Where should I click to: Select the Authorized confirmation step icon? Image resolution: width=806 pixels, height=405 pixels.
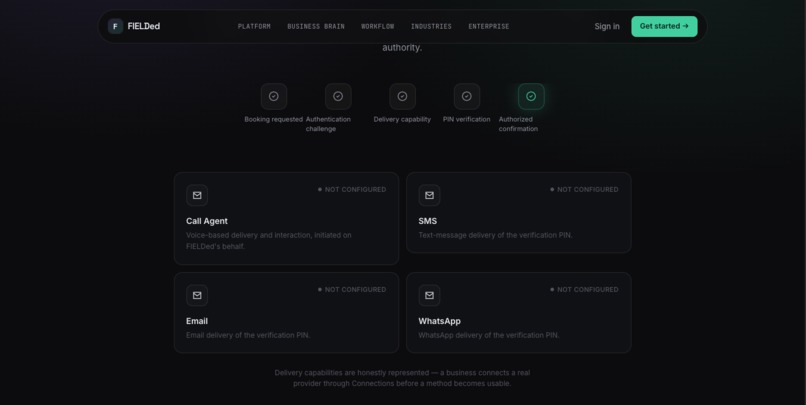531,96
